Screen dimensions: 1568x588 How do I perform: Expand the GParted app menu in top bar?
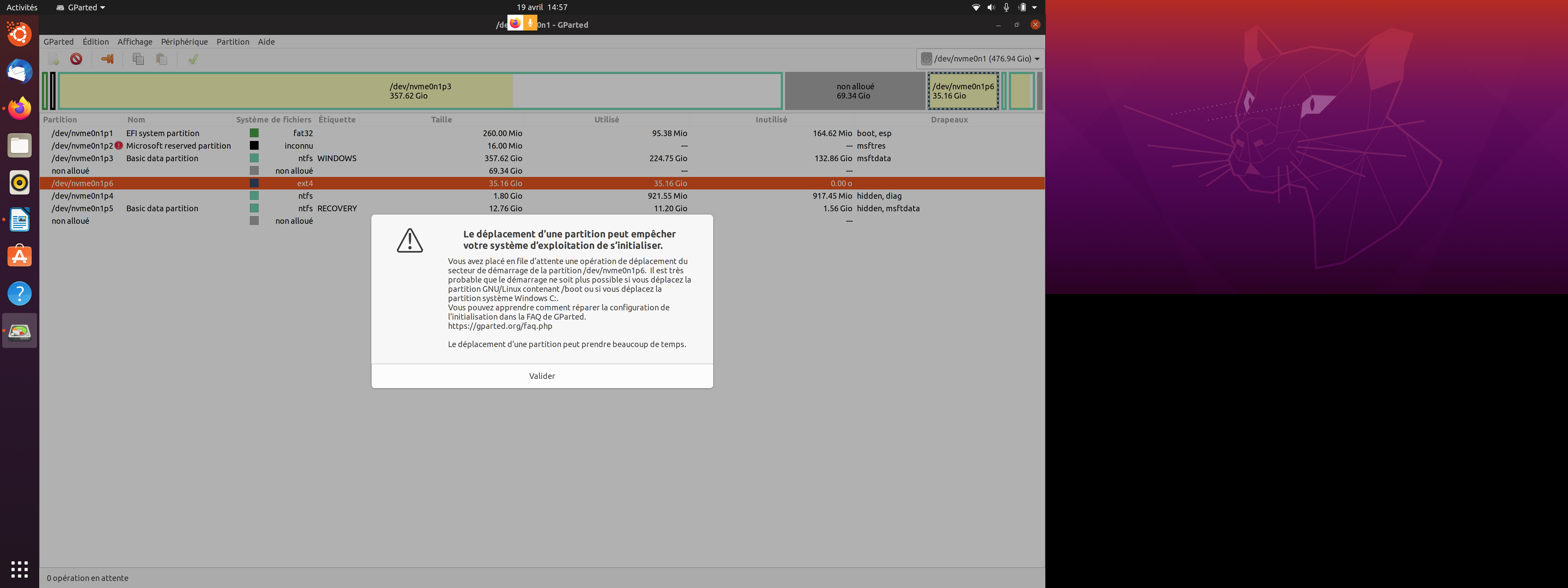pos(81,7)
